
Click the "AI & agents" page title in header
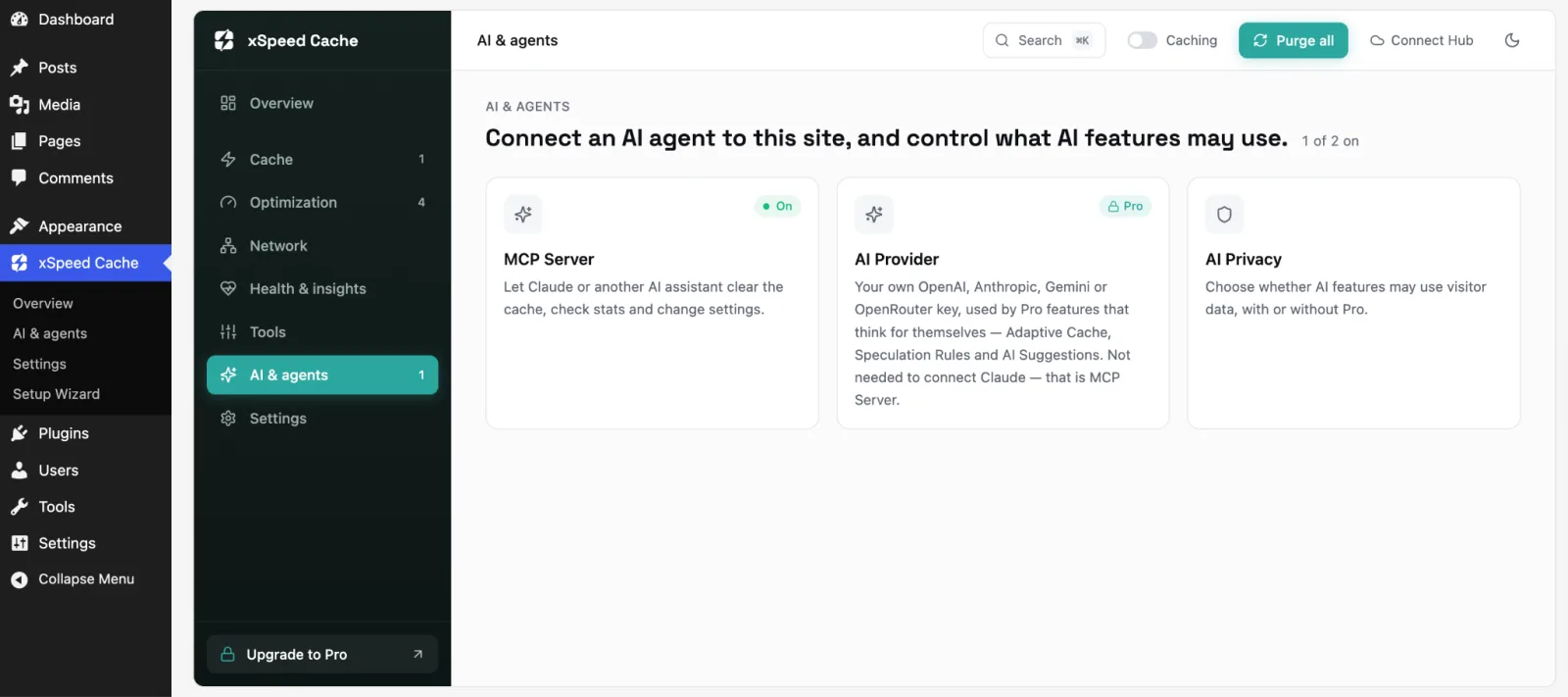[x=517, y=40]
